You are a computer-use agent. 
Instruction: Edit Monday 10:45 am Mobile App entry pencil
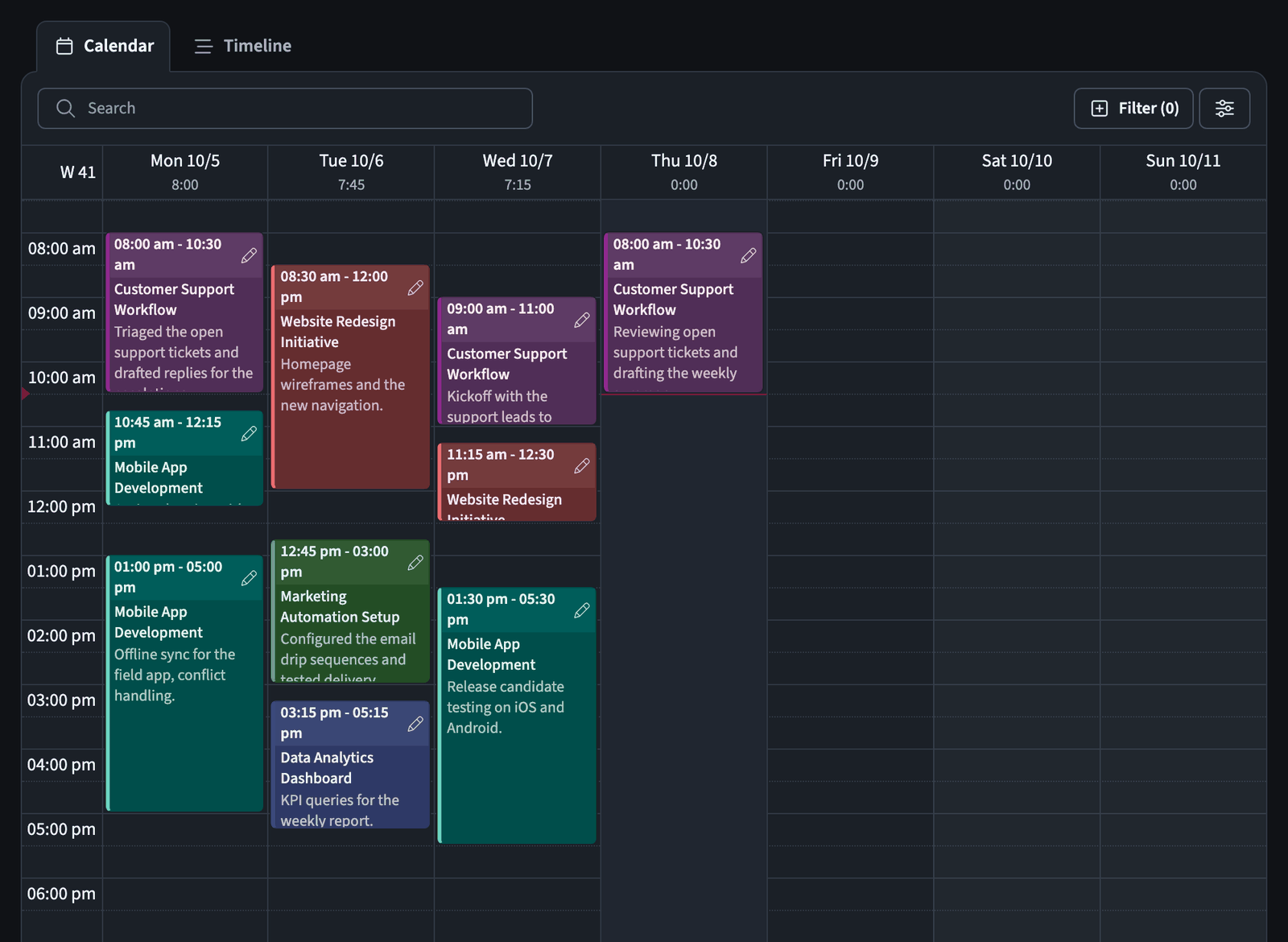(249, 433)
